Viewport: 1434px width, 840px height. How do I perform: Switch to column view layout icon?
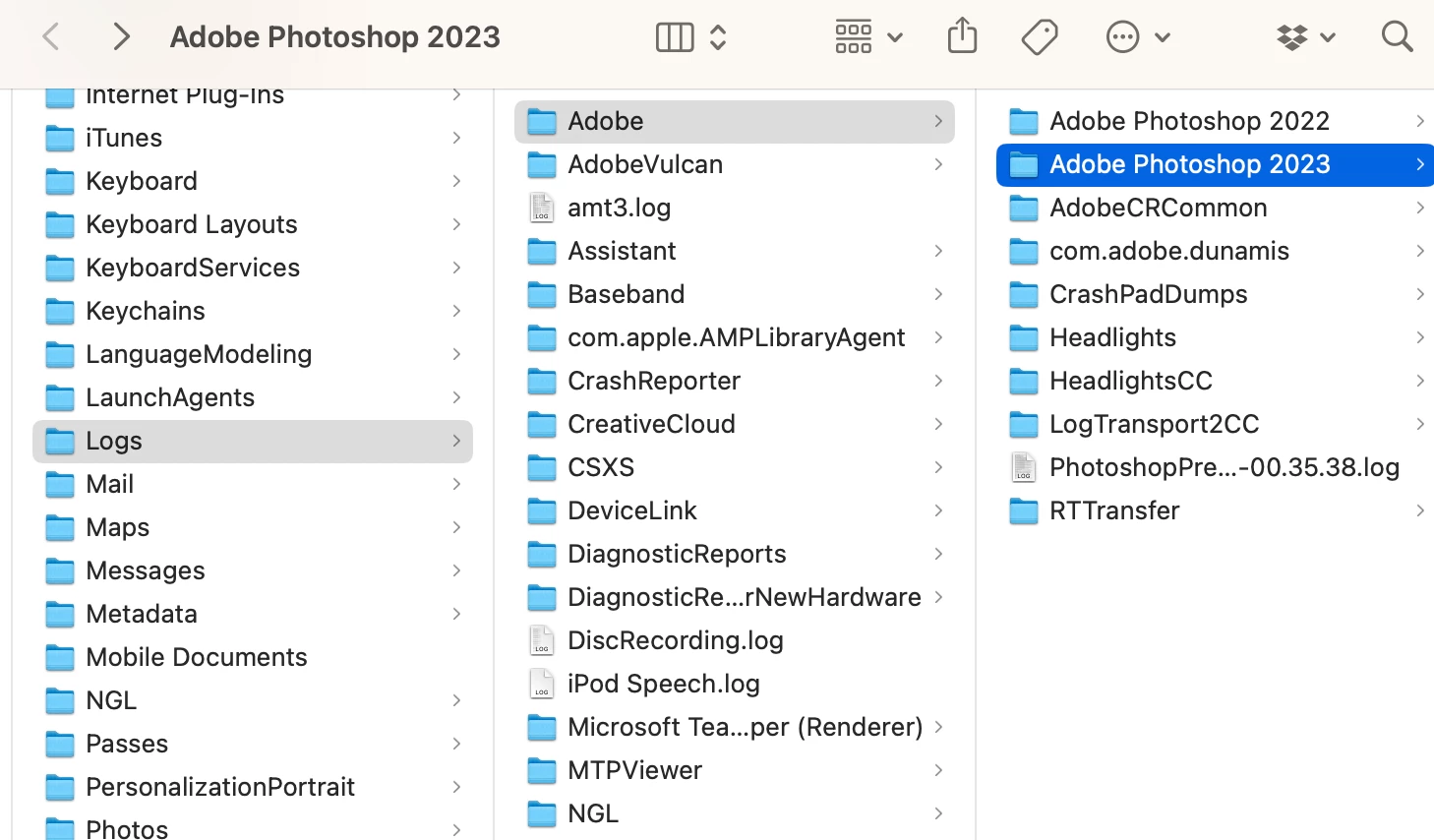[x=675, y=37]
